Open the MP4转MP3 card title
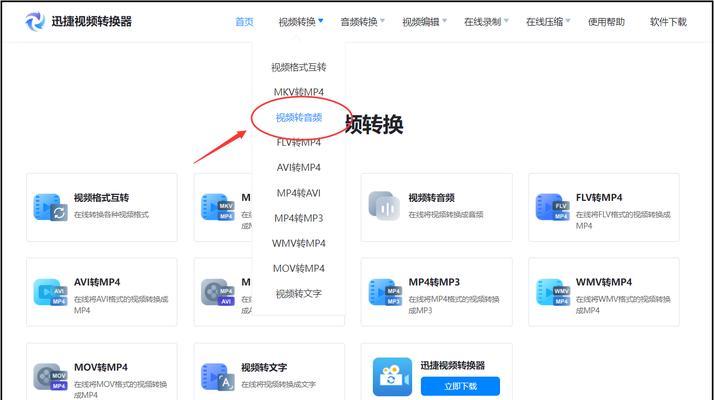This screenshot has height=400, width=714. click(434, 282)
